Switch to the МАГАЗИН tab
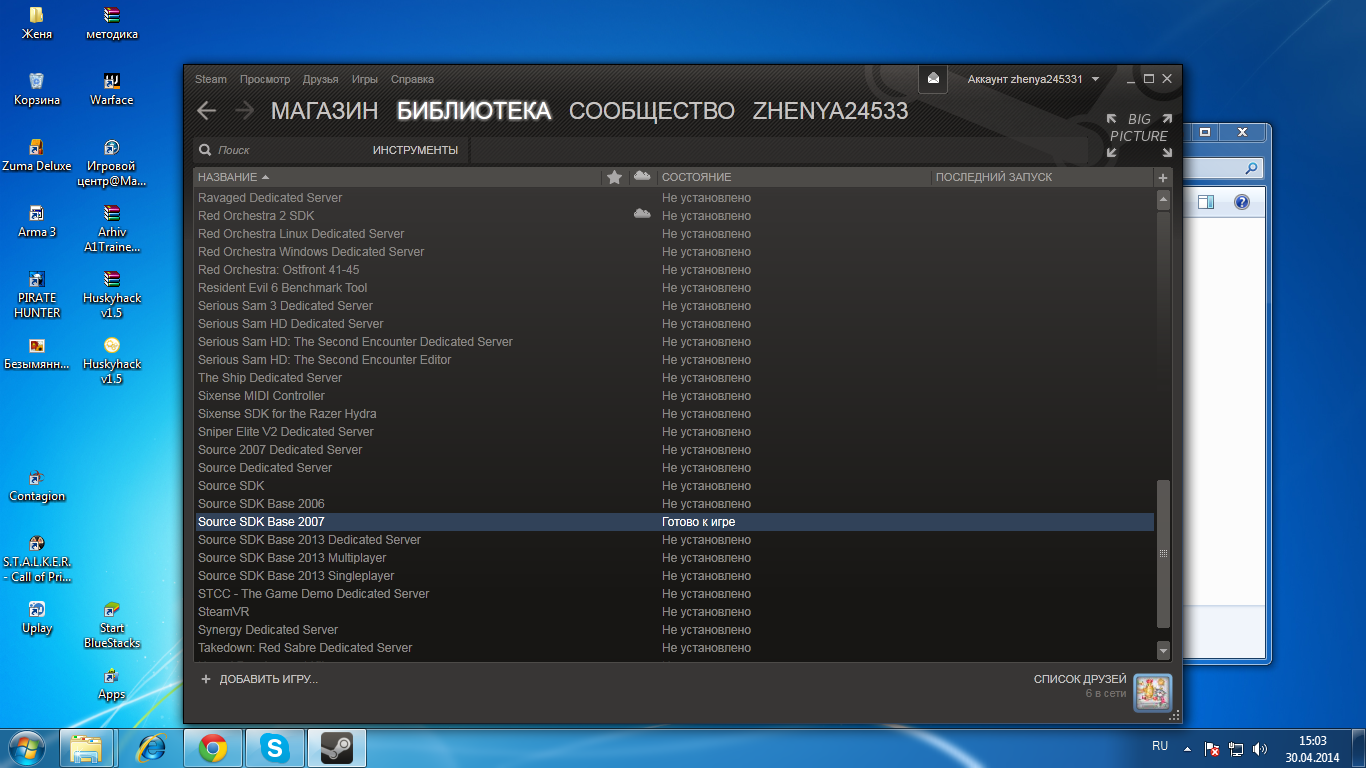 [325, 111]
